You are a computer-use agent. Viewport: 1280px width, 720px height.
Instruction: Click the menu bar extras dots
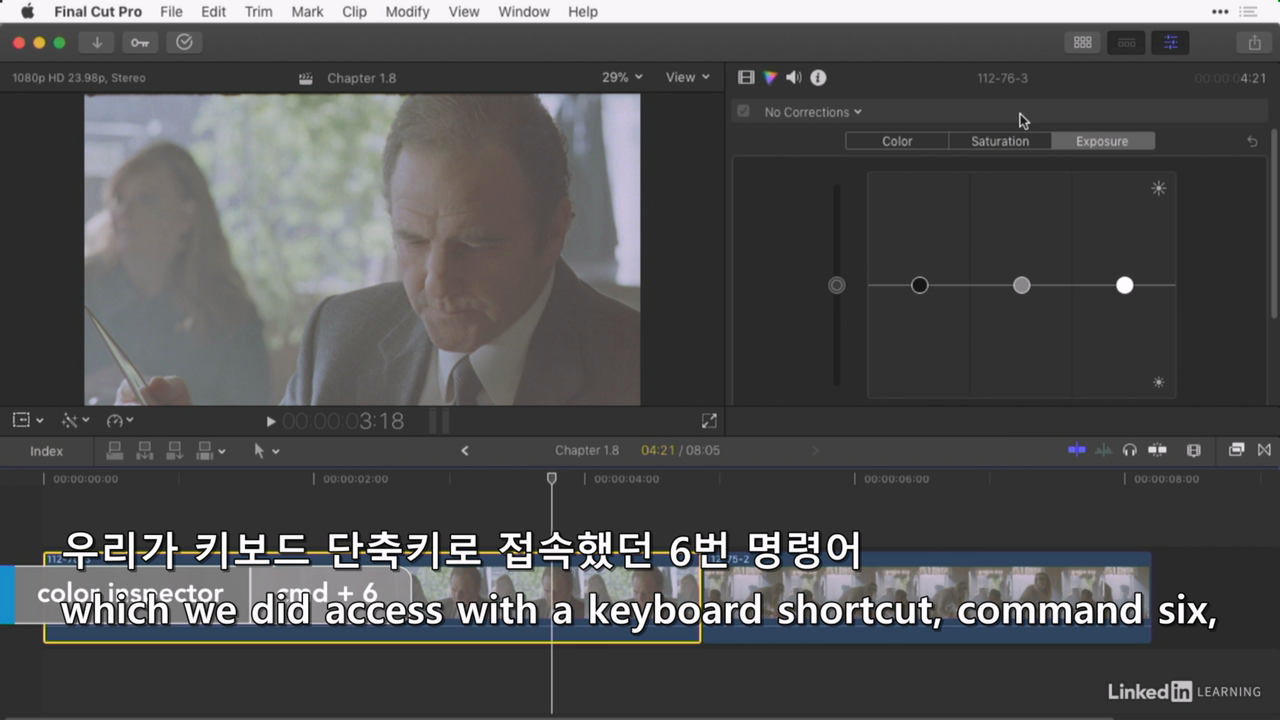1220,12
